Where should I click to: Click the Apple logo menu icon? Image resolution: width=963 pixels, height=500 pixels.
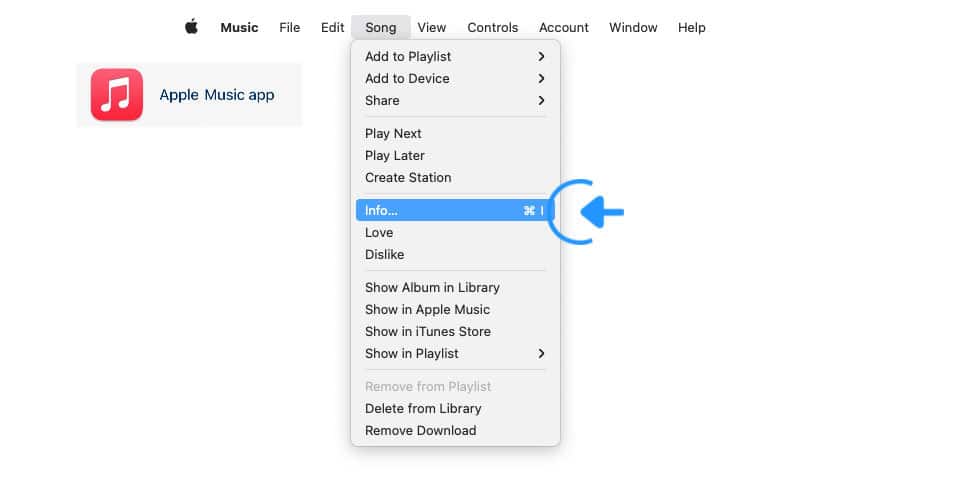point(192,27)
